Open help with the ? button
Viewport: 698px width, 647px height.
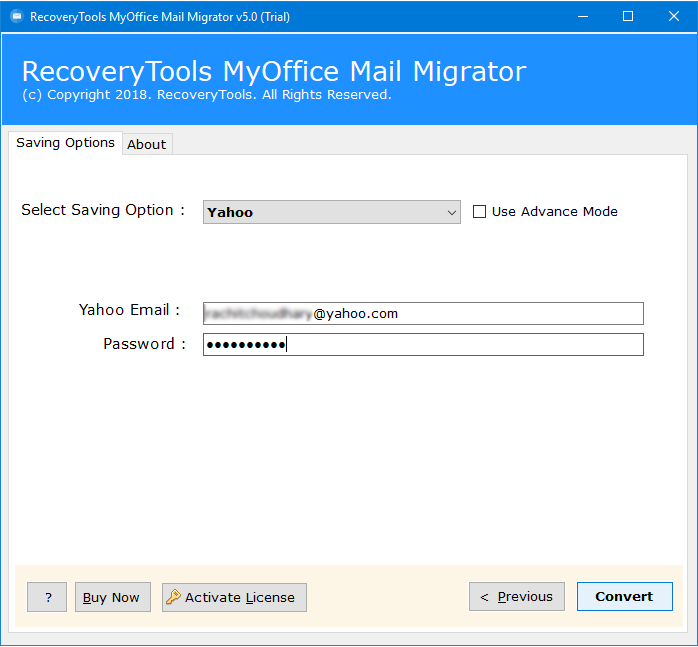point(47,597)
